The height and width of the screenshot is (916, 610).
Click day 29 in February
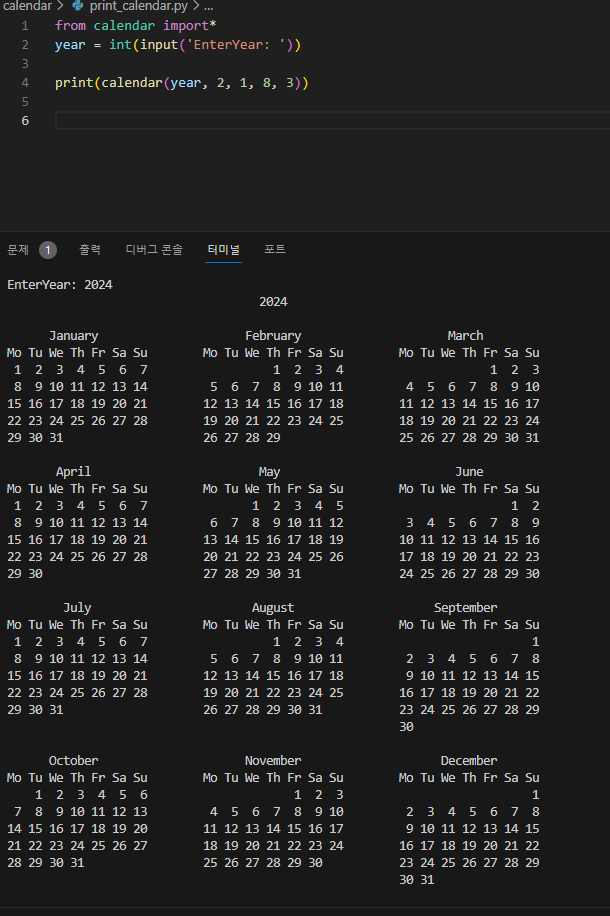point(273,438)
